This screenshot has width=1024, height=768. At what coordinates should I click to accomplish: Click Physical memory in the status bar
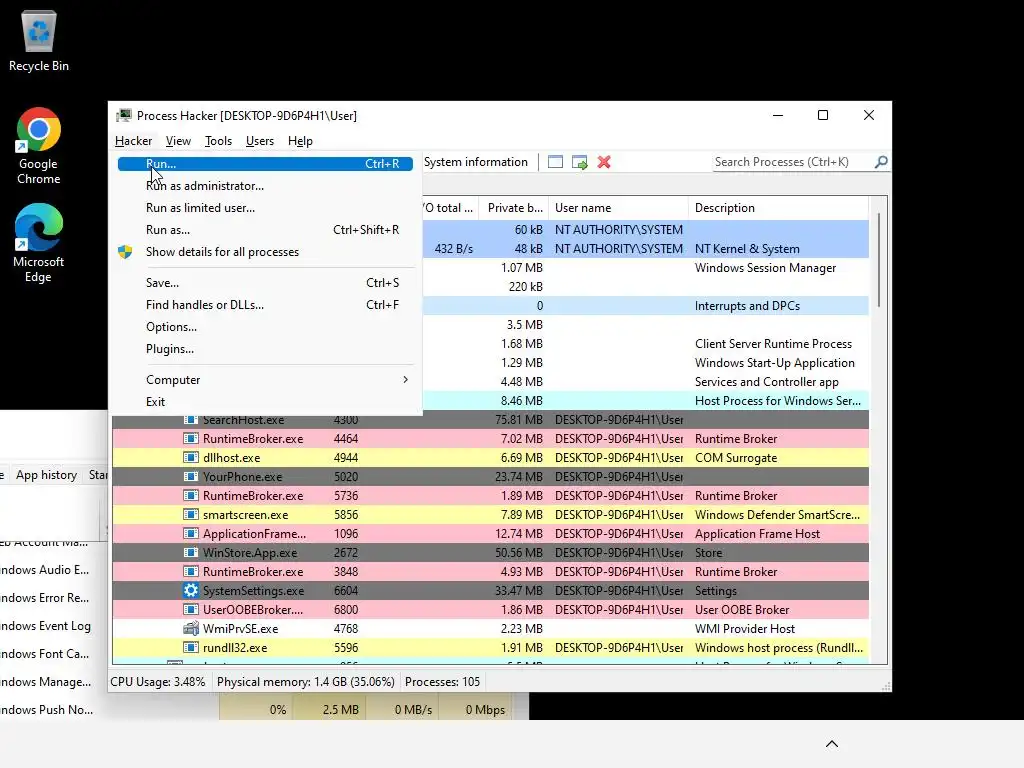coord(306,682)
